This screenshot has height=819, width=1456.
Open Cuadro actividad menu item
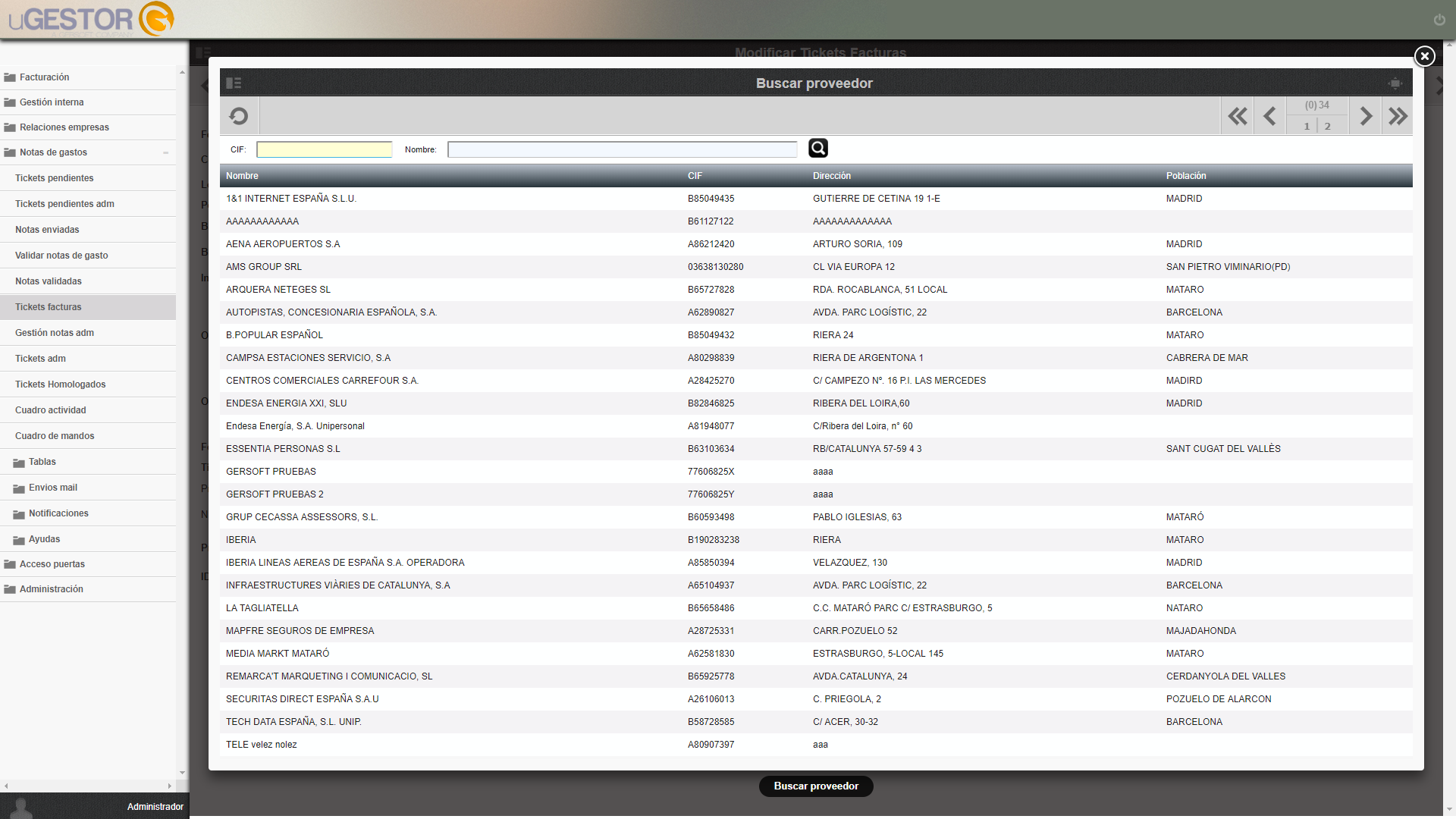click(x=88, y=410)
